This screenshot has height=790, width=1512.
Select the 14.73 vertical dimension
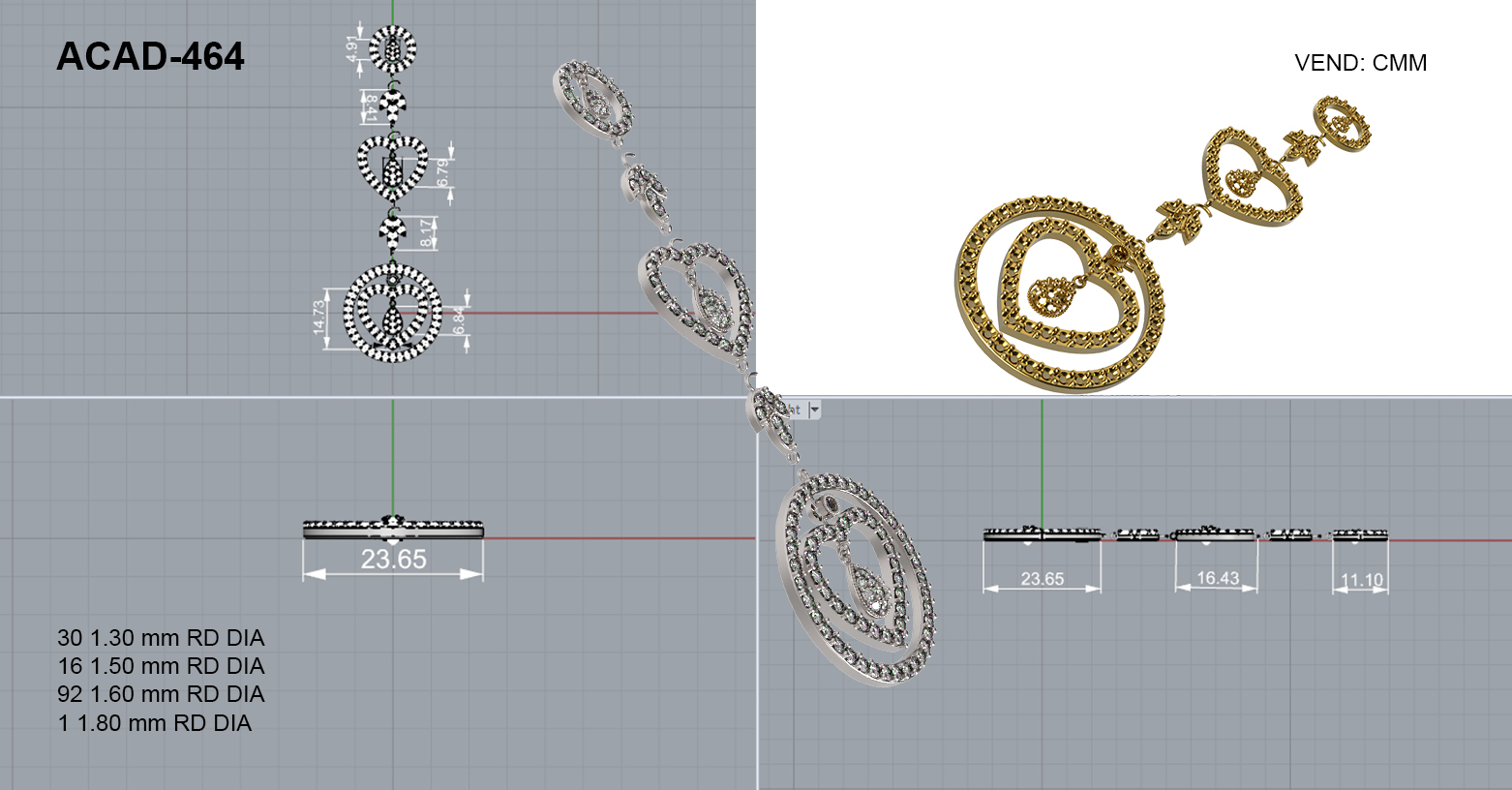(319, 318)
